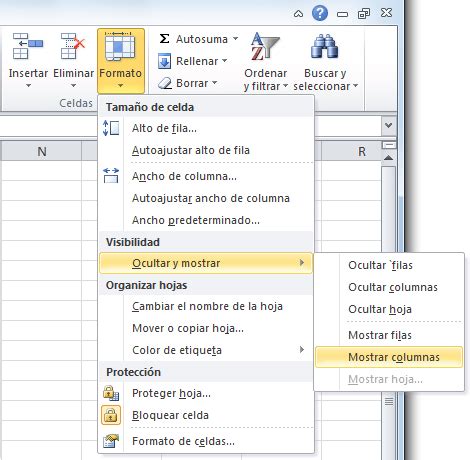Select Ocultar hoja in submenu
Viewport: 470px width, 460px height.
coord(389,309)
